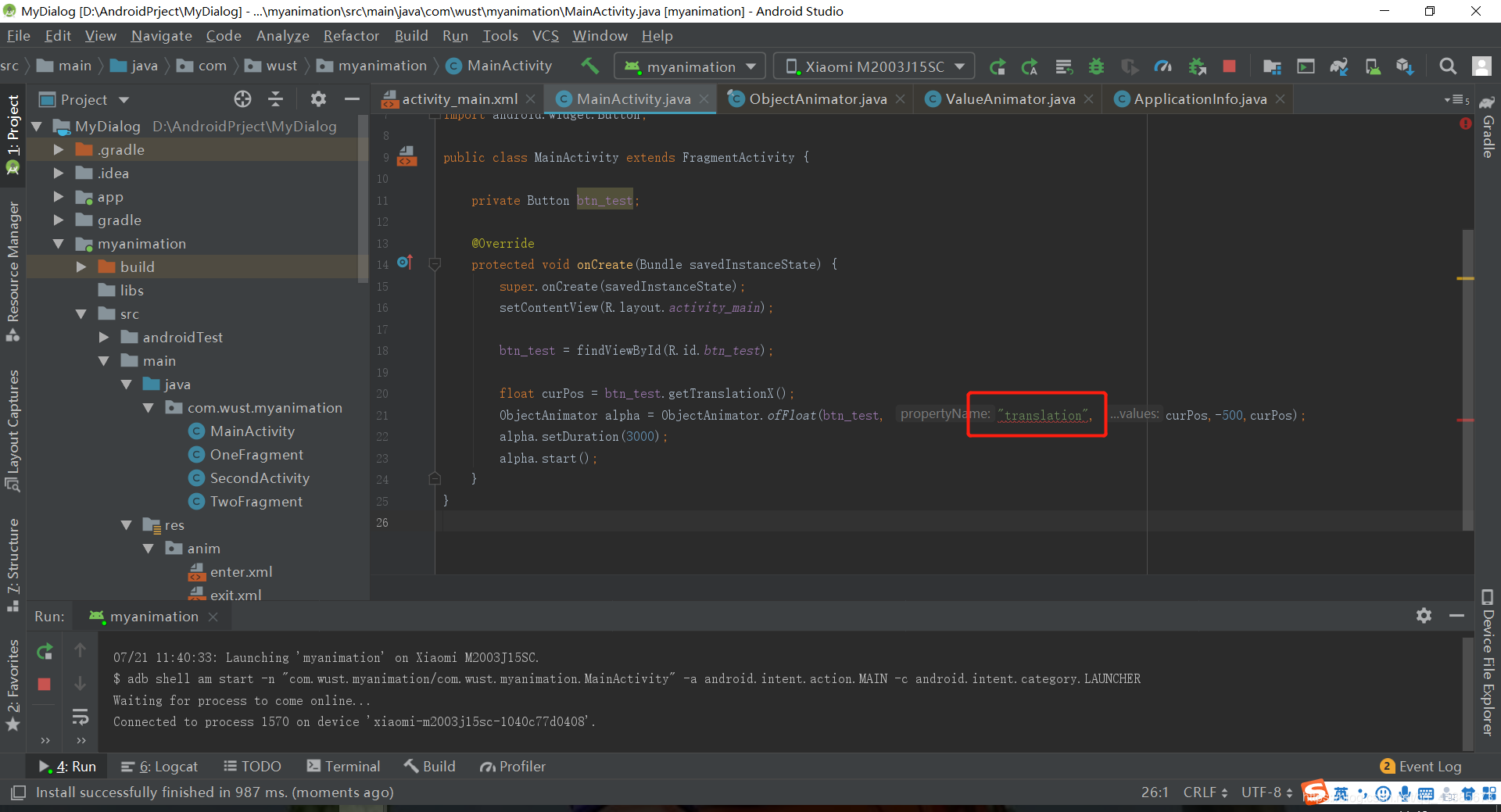The height and width of the screenshot is (812, 1501).
Task: Debug myanimation with green bug icon
Action: click(1097, 66)
